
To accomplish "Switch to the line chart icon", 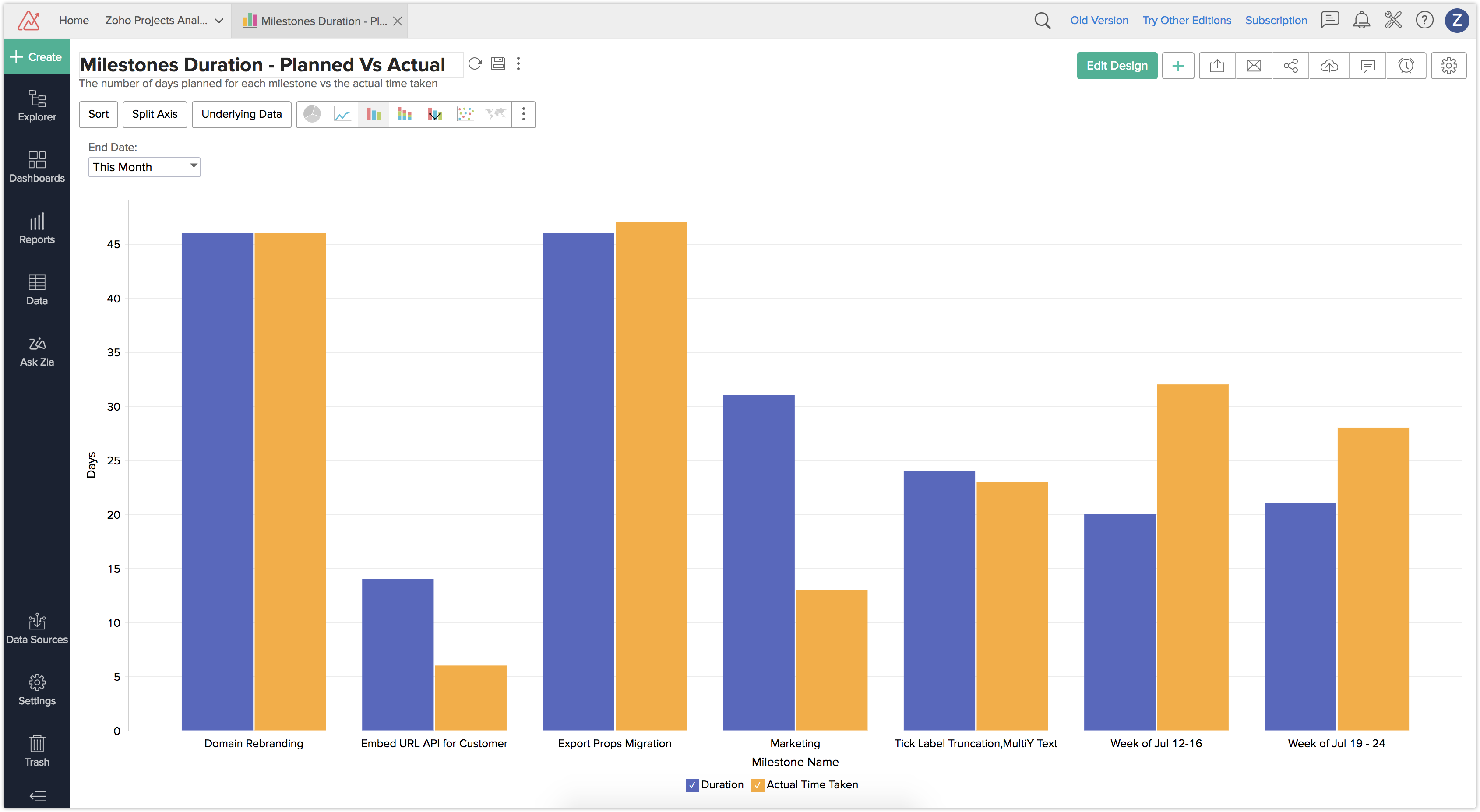I will pyautogui.click(x=342, y=114).
